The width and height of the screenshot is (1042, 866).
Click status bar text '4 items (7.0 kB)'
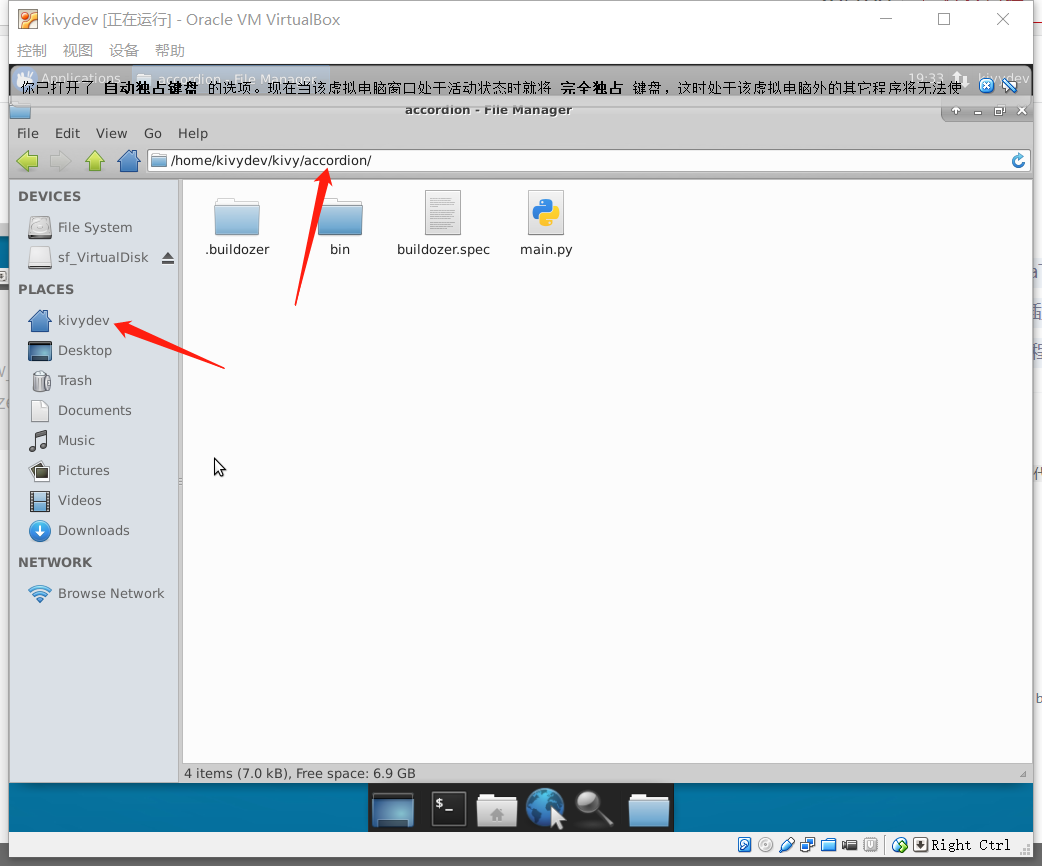(237, 773)
